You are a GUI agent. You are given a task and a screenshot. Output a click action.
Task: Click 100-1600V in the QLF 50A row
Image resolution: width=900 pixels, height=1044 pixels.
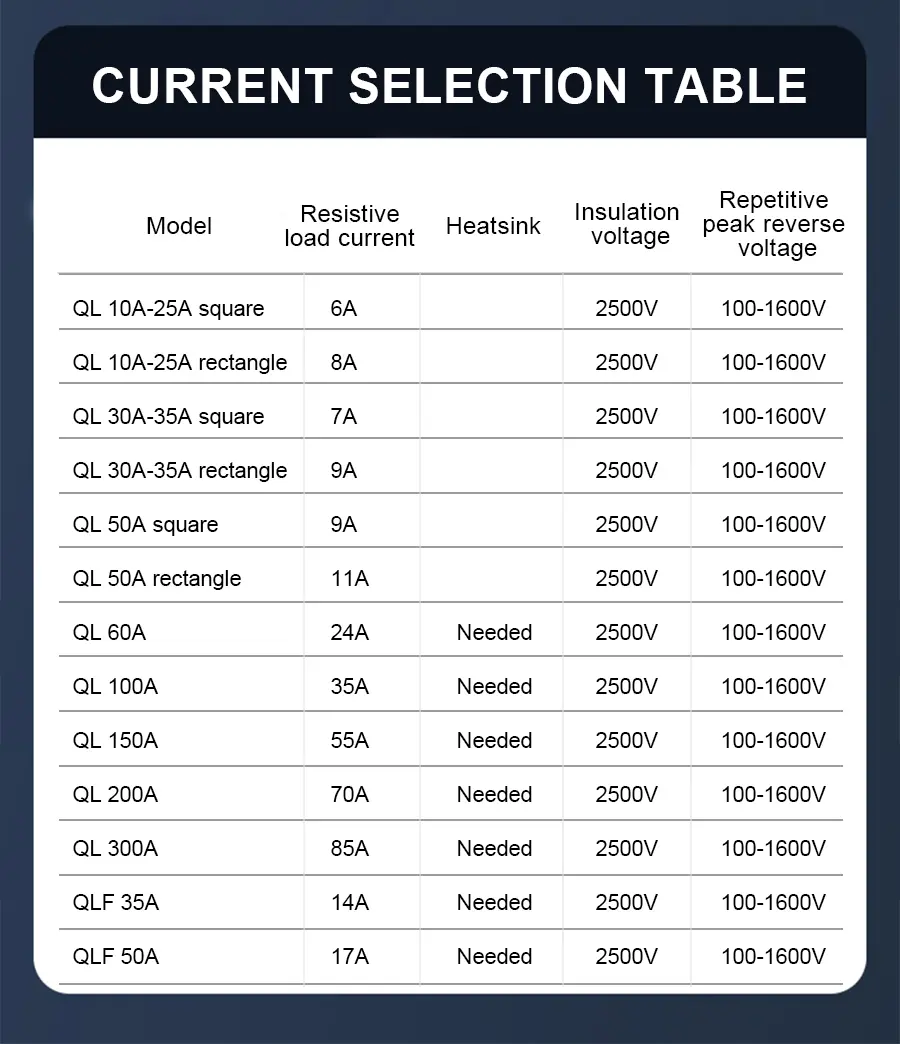[773, 957]
